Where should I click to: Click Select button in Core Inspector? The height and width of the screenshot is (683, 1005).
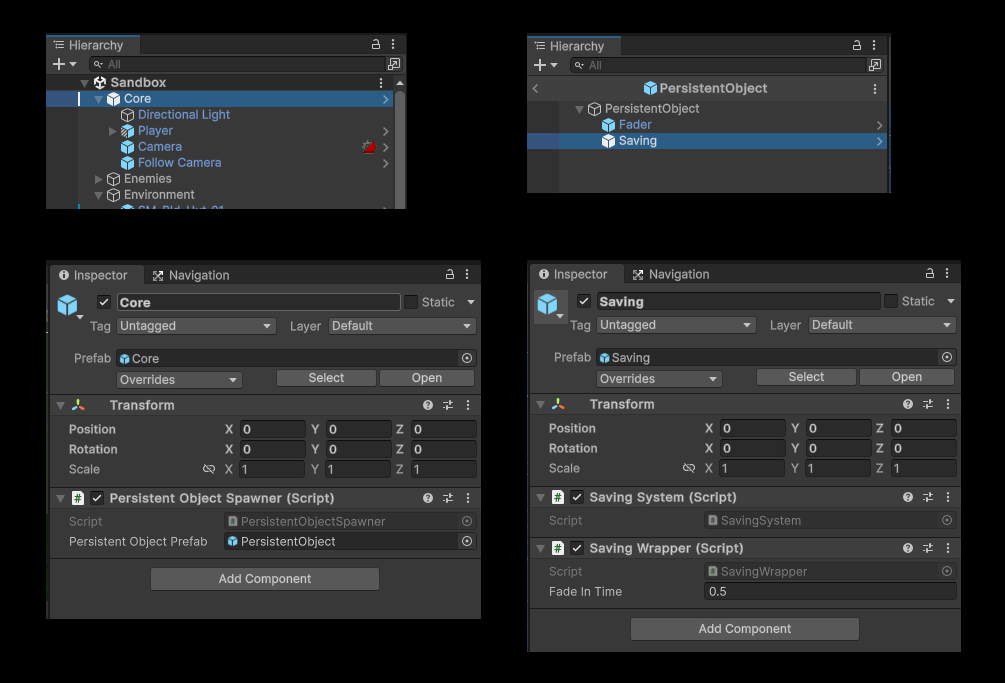pyautogui.click(x=326, y=378)
